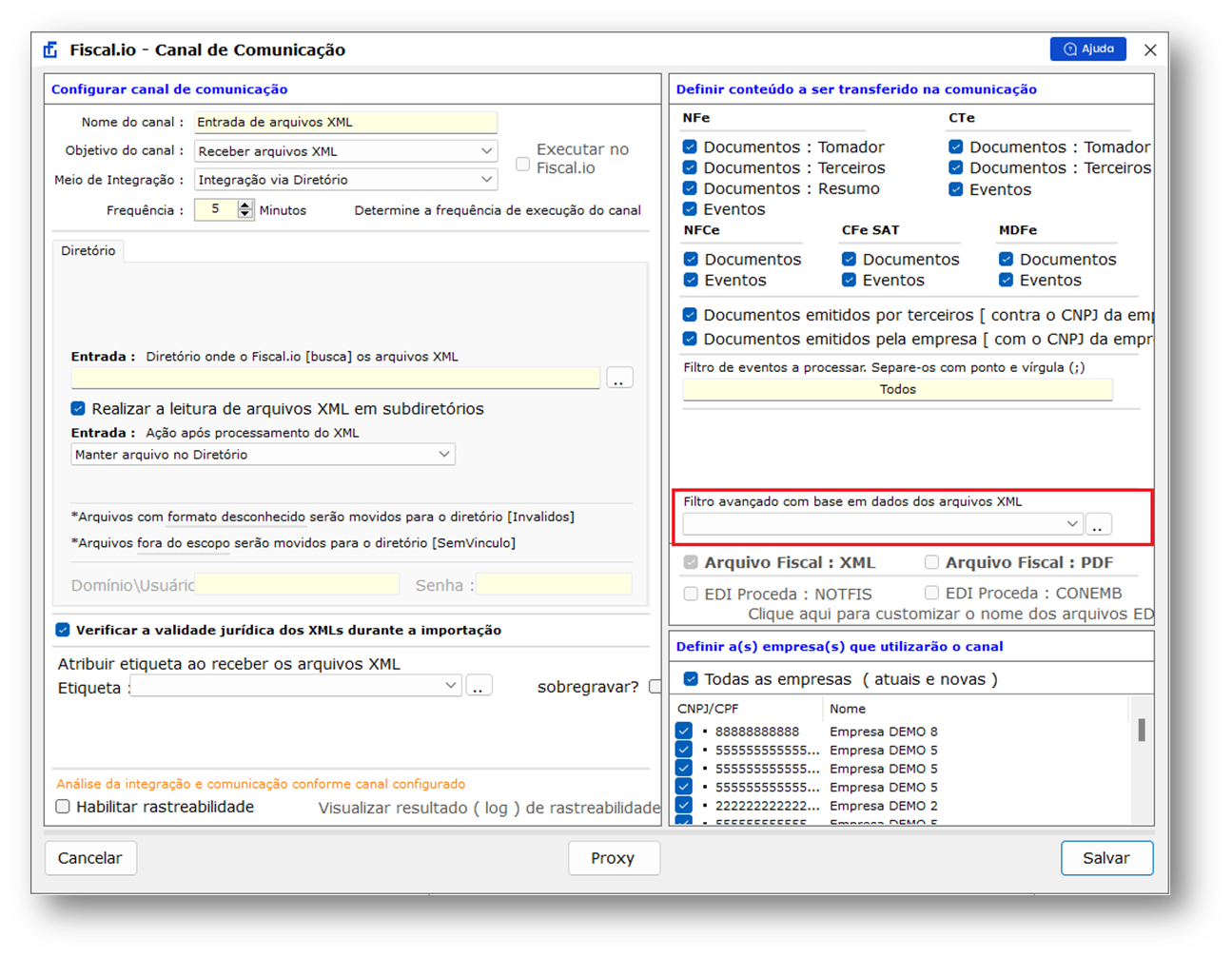This screenshot has height=957, width=1232.
Task: Open the Meio de Integração dropdown
Action: click(345, 180)
